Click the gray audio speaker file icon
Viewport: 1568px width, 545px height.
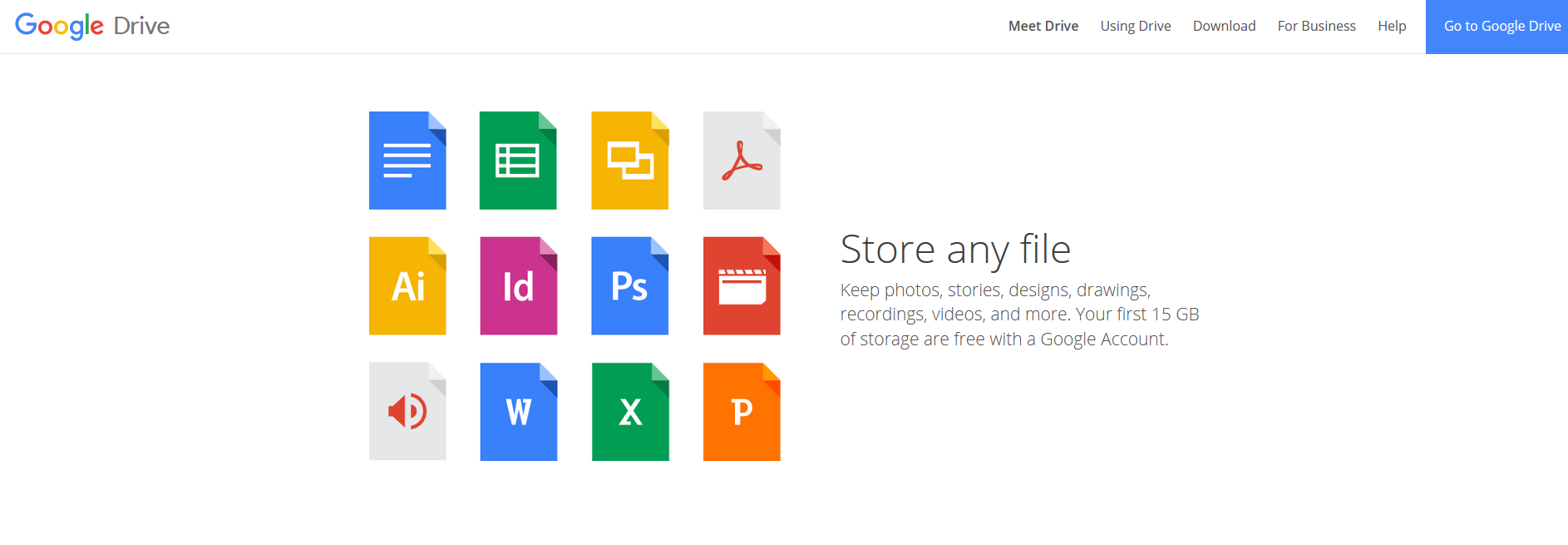[407, 411]
